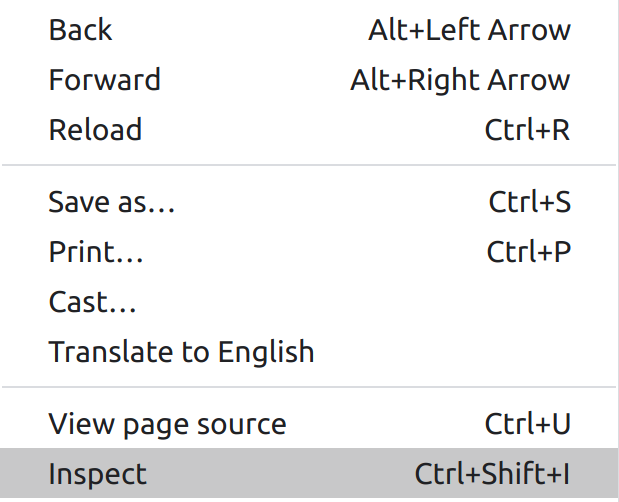The image size is (619, 502).
Task: Open the Save as… dialog
Action: click(x=112, y=202)
